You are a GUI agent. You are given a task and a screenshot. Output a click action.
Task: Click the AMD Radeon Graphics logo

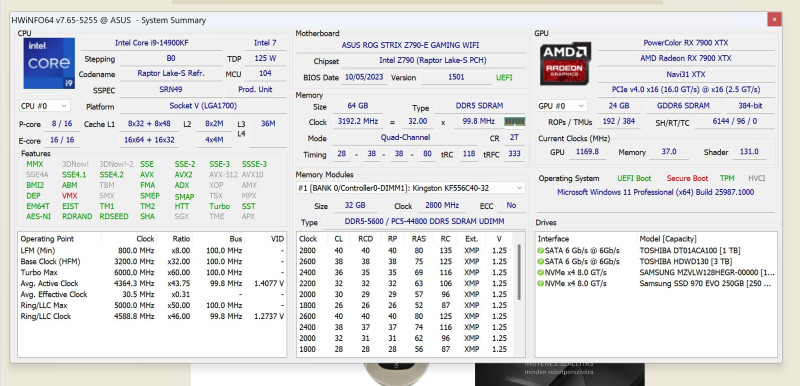pyautogui.click(x=565, y=63)
